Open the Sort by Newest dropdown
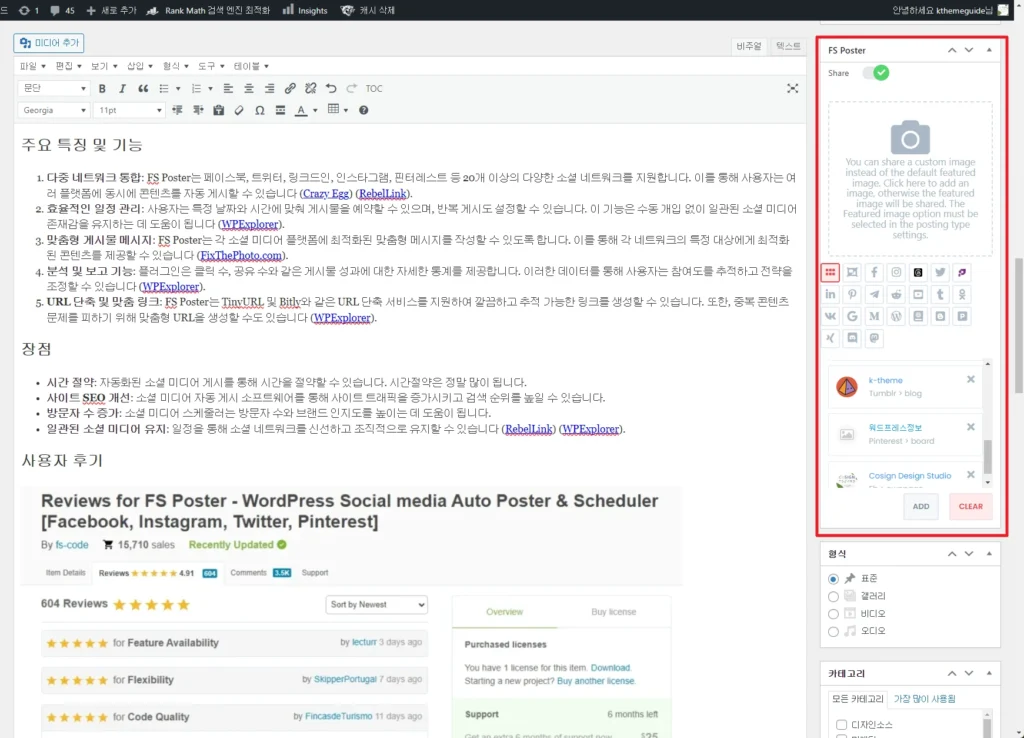This screenshot has height=738, width=1024. (x=376, y=605)
